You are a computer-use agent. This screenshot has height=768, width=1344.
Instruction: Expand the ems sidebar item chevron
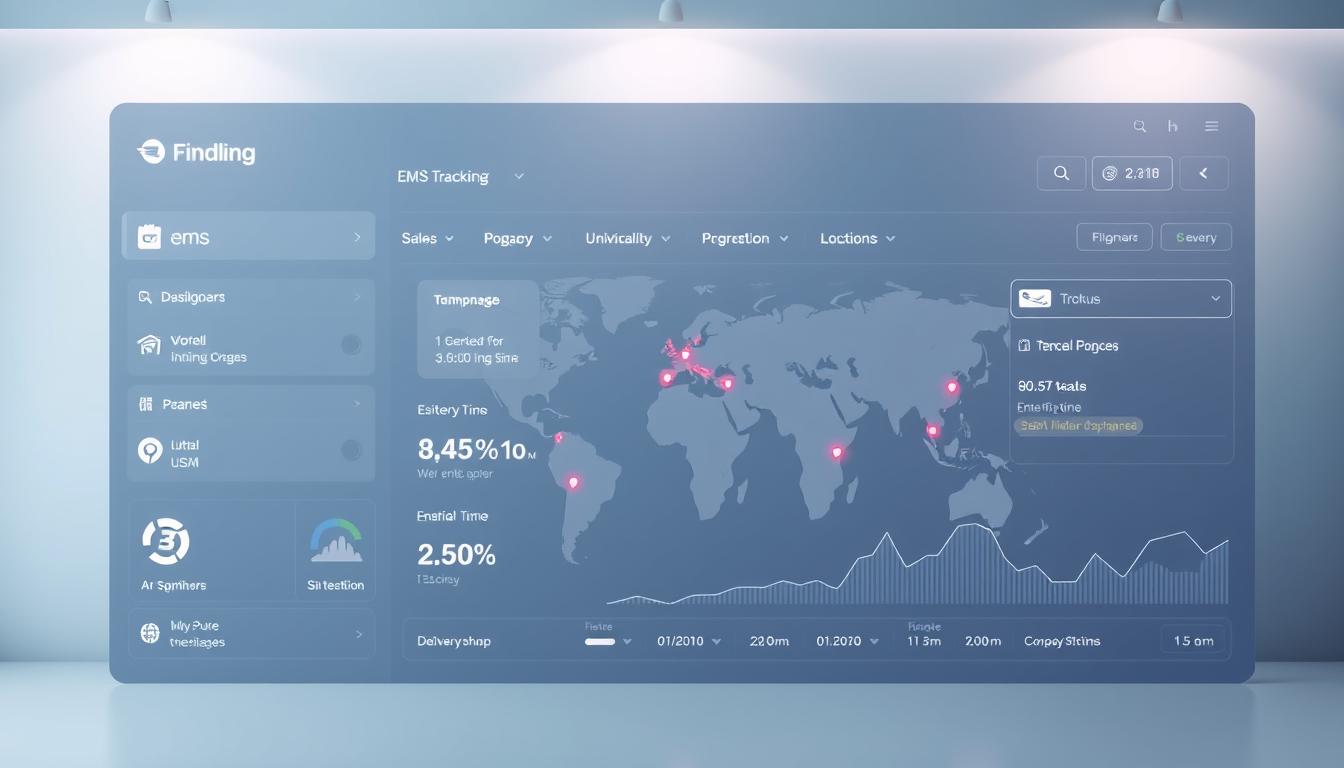[x=357, y=237]
